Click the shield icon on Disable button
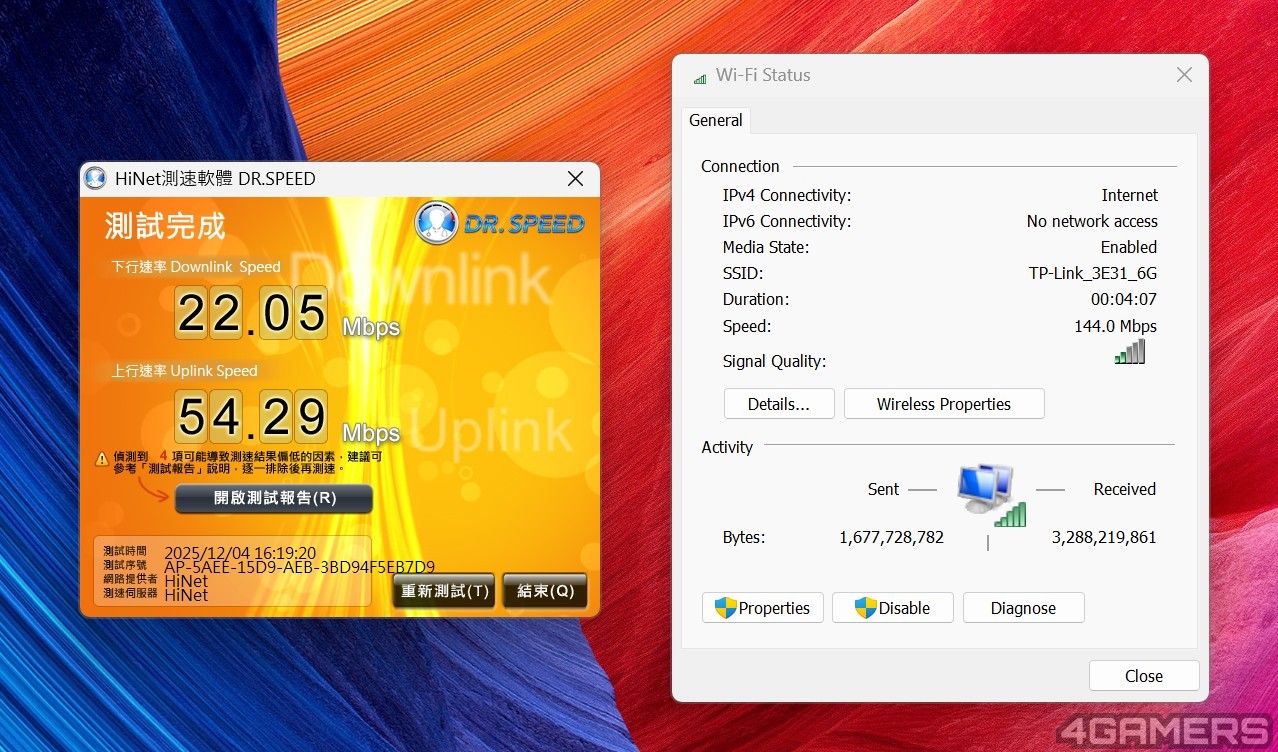1278x752 pixels. [865, 608]
